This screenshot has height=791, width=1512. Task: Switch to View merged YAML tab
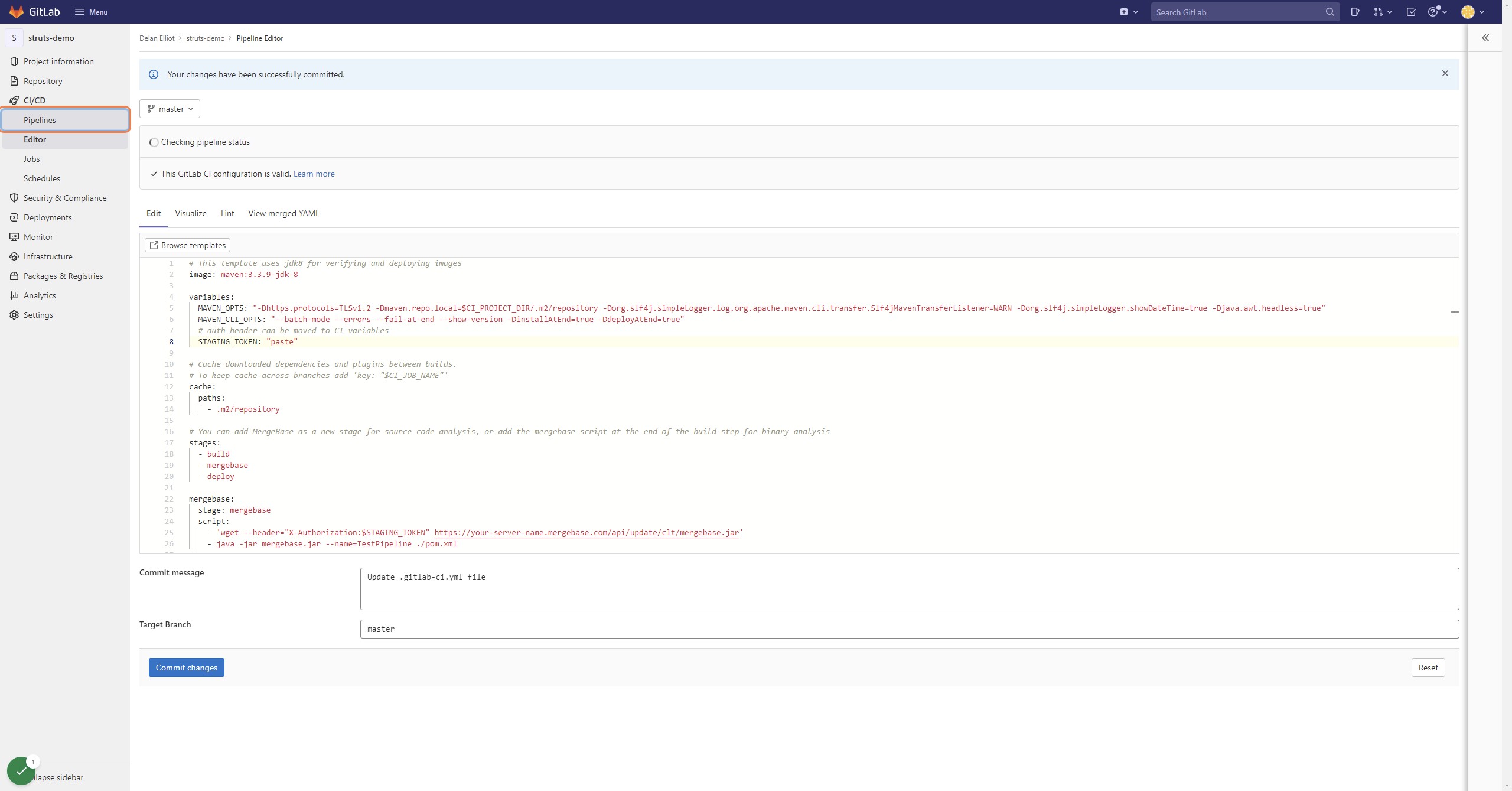coord(283,213)
